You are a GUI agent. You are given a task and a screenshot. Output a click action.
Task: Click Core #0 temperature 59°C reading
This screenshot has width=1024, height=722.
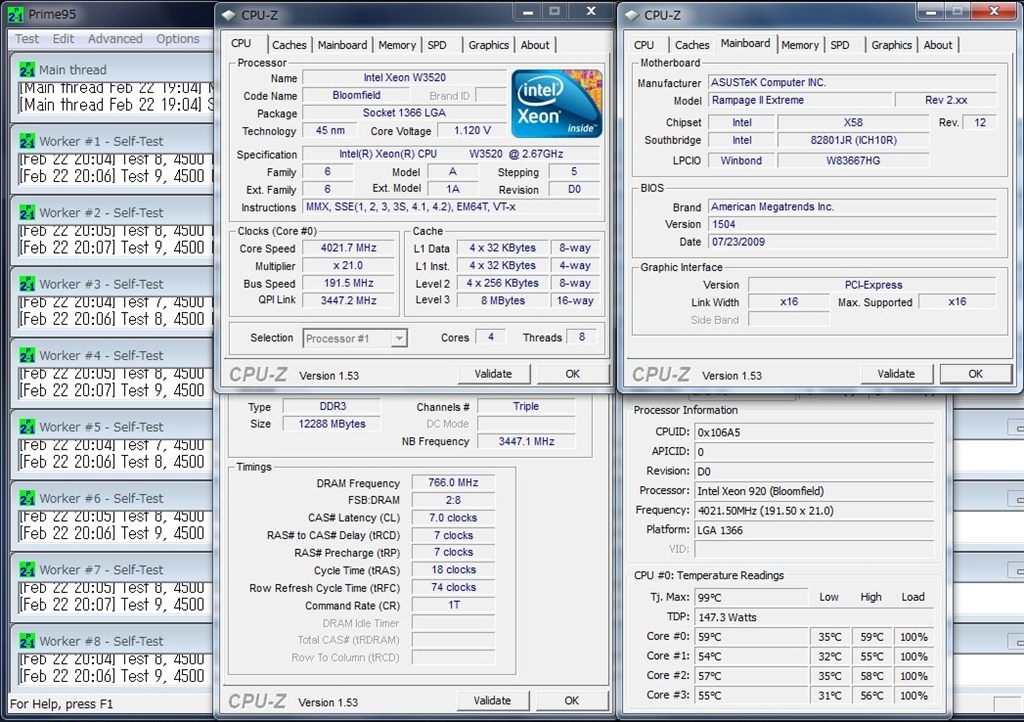click(751, 636)
